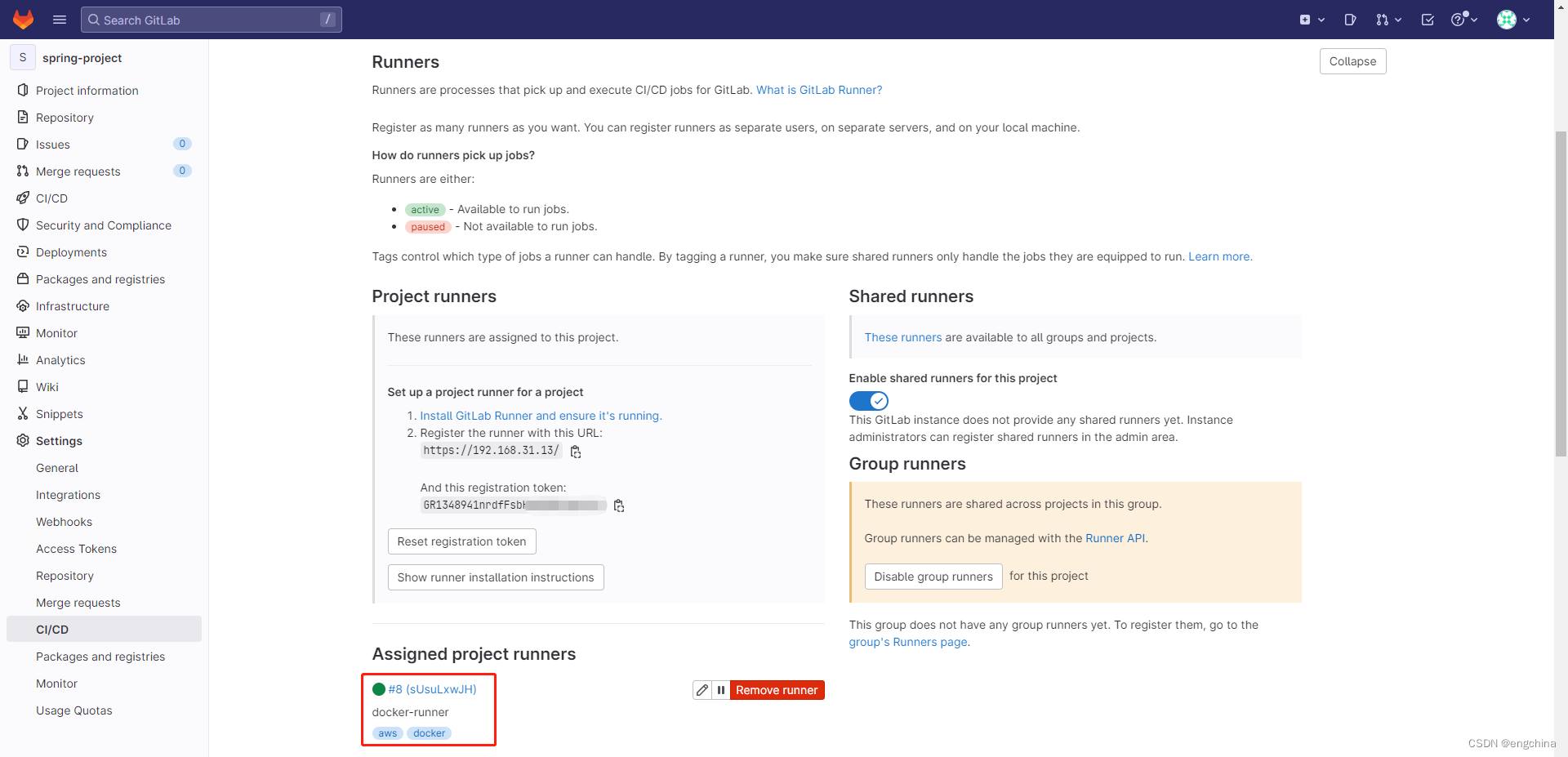Follow the Learn more link

pos(1220,256)
